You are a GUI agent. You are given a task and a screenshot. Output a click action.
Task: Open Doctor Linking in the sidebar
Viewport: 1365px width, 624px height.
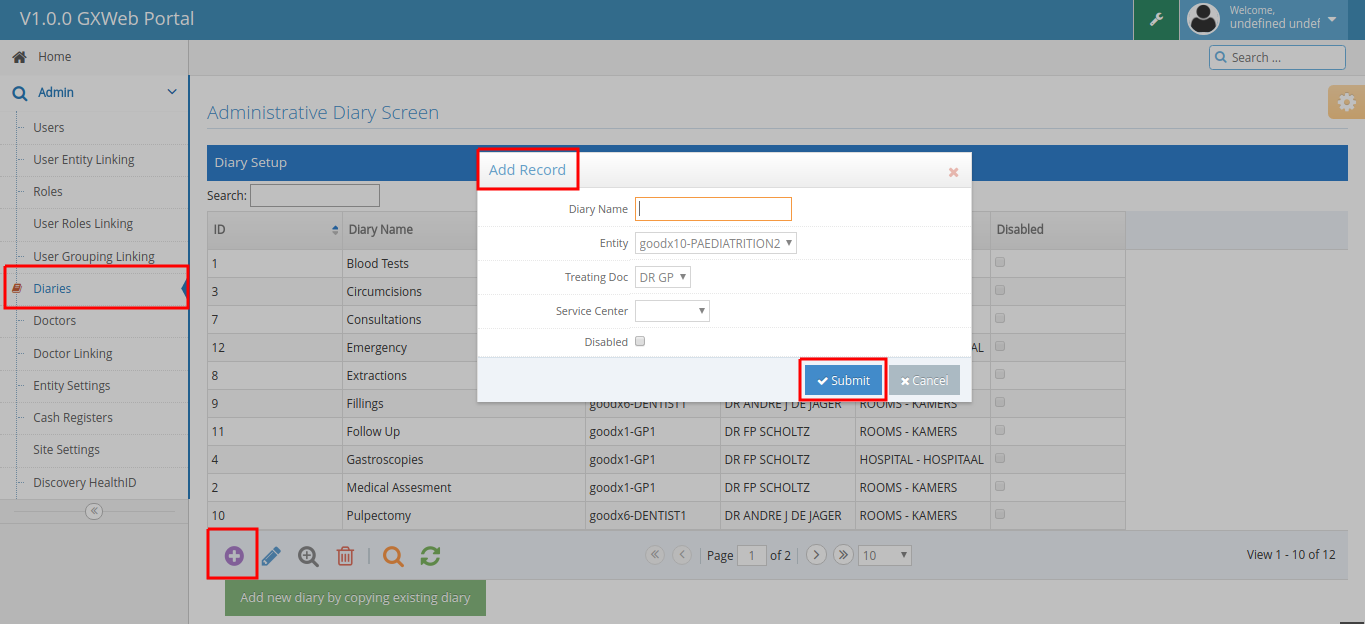pos(72,353)
